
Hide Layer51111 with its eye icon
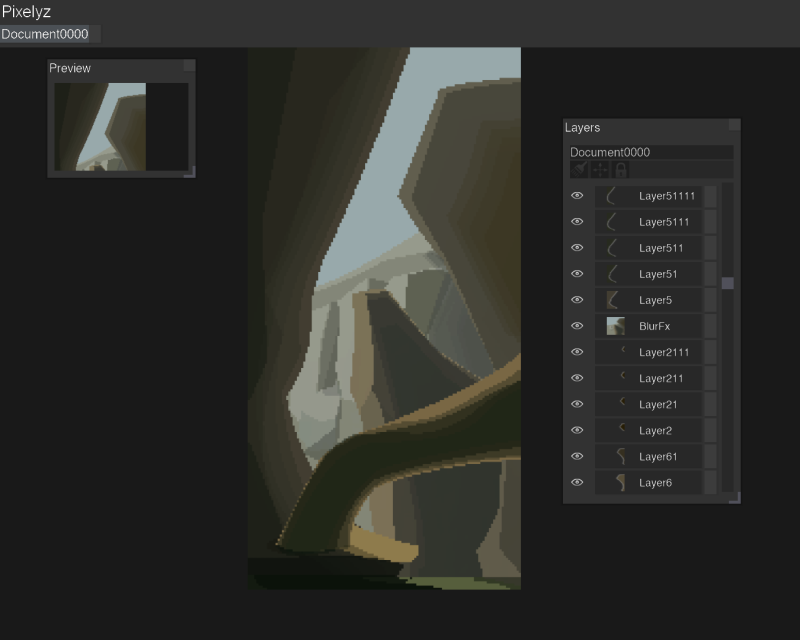(x=577, y=196)
